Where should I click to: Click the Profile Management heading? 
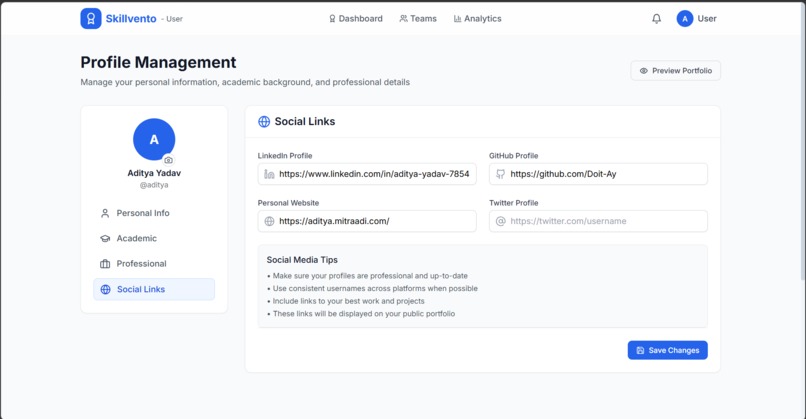(158, 62)
